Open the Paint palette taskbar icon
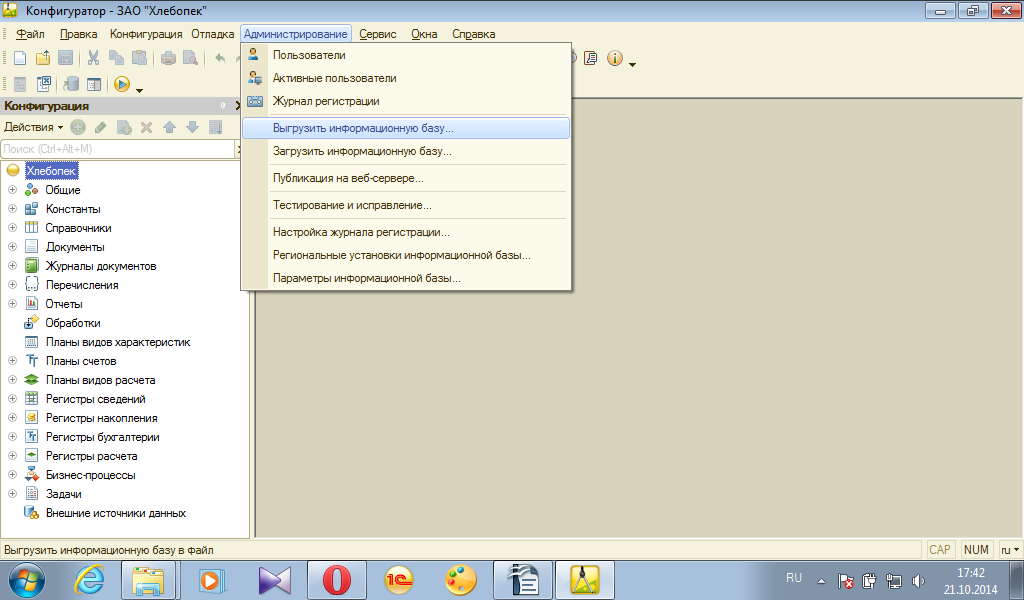This screenshot has width=1024, height=600. 460,580
